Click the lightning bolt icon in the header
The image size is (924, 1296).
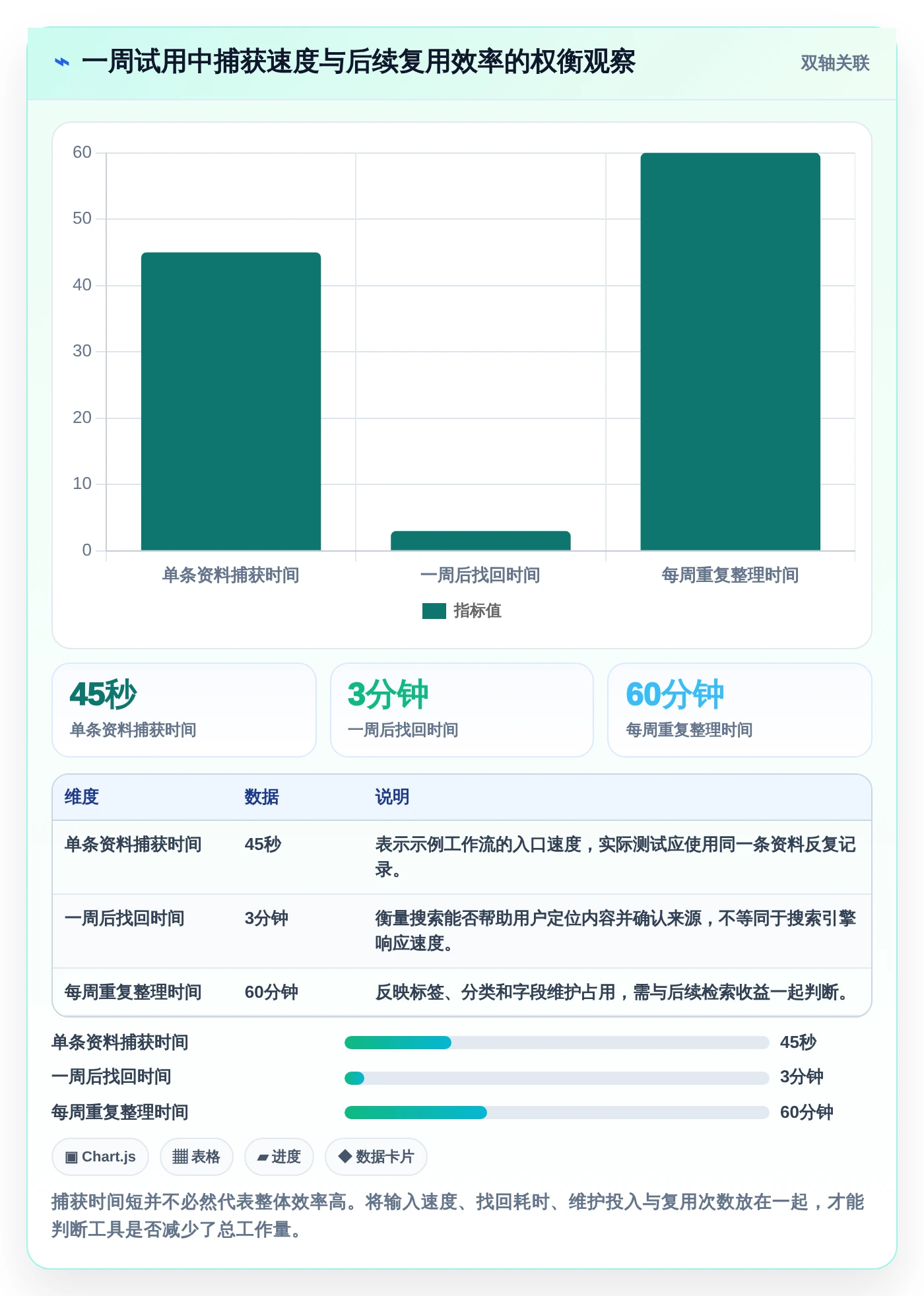pyautogui.click(x=62, y=63)
